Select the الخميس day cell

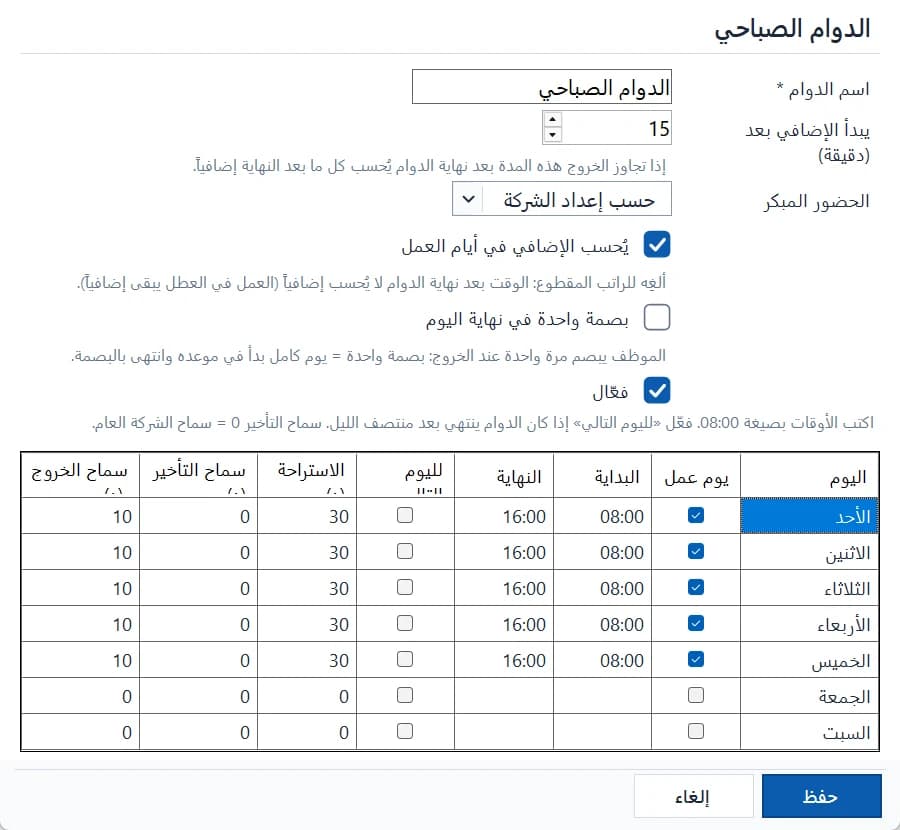click(809, 660)
